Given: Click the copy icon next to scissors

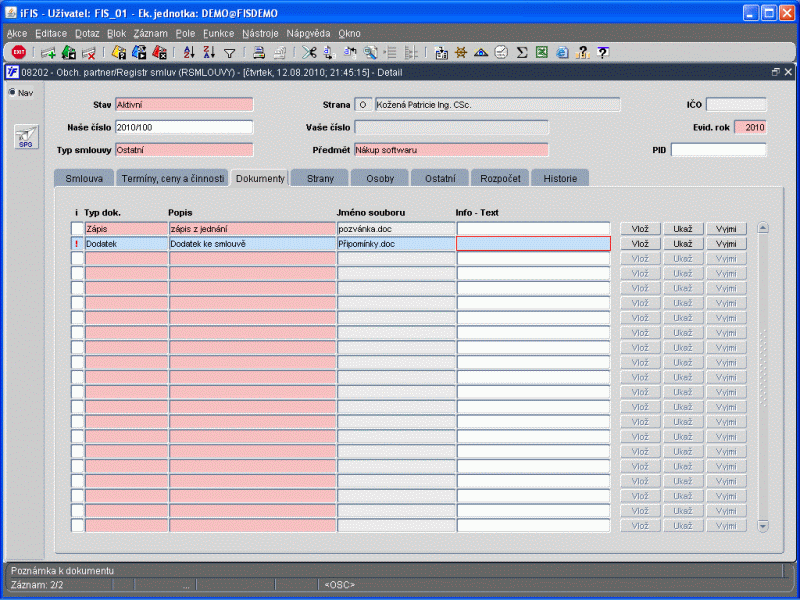Looking at the screenshot, I should (329, 52).
